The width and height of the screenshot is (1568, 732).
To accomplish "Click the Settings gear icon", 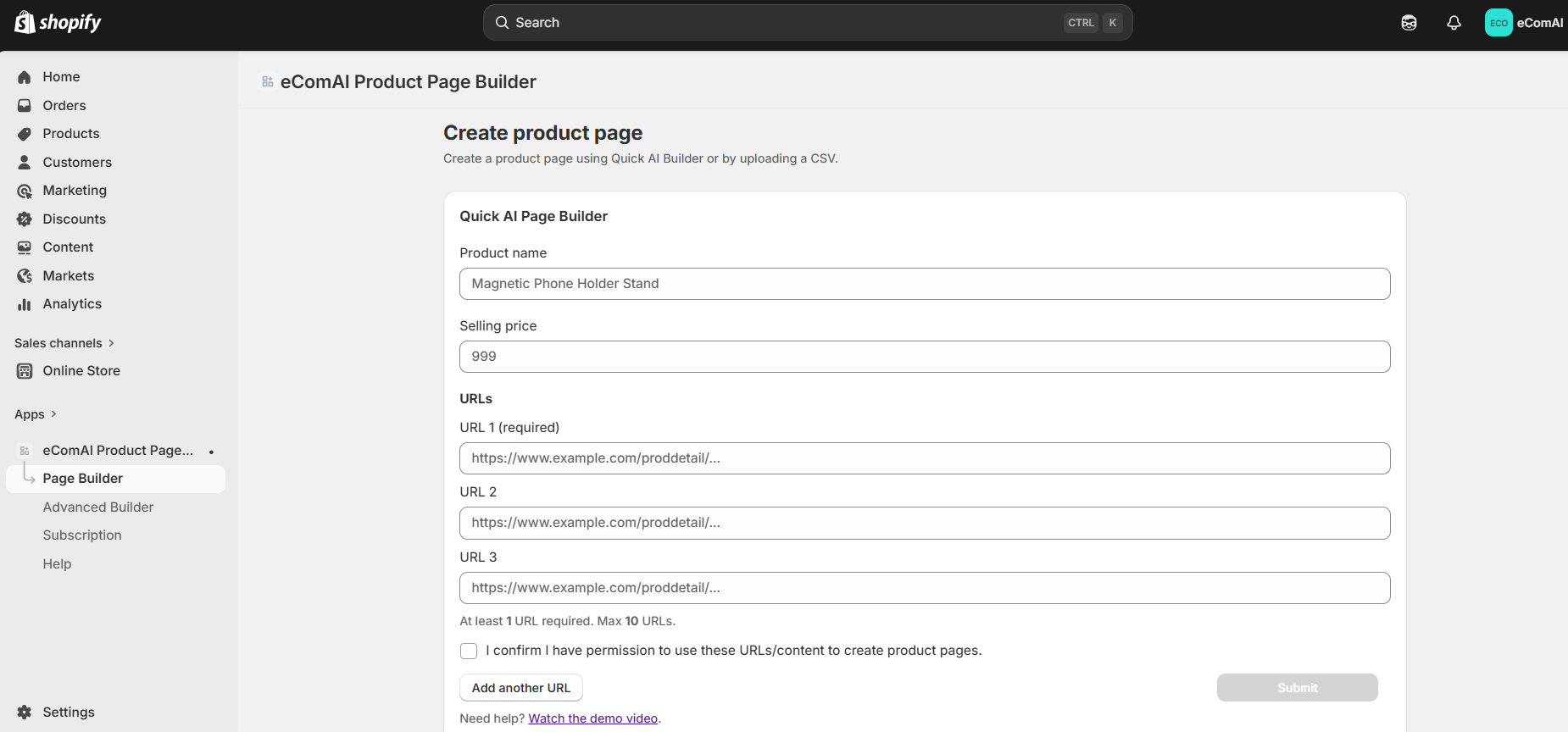I will [x=25, y=713].
